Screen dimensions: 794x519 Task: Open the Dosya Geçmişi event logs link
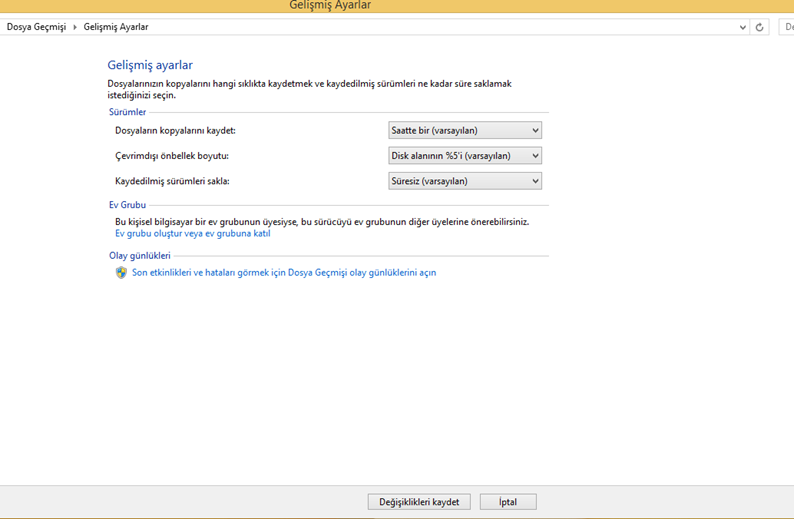(x=284, y=272)
